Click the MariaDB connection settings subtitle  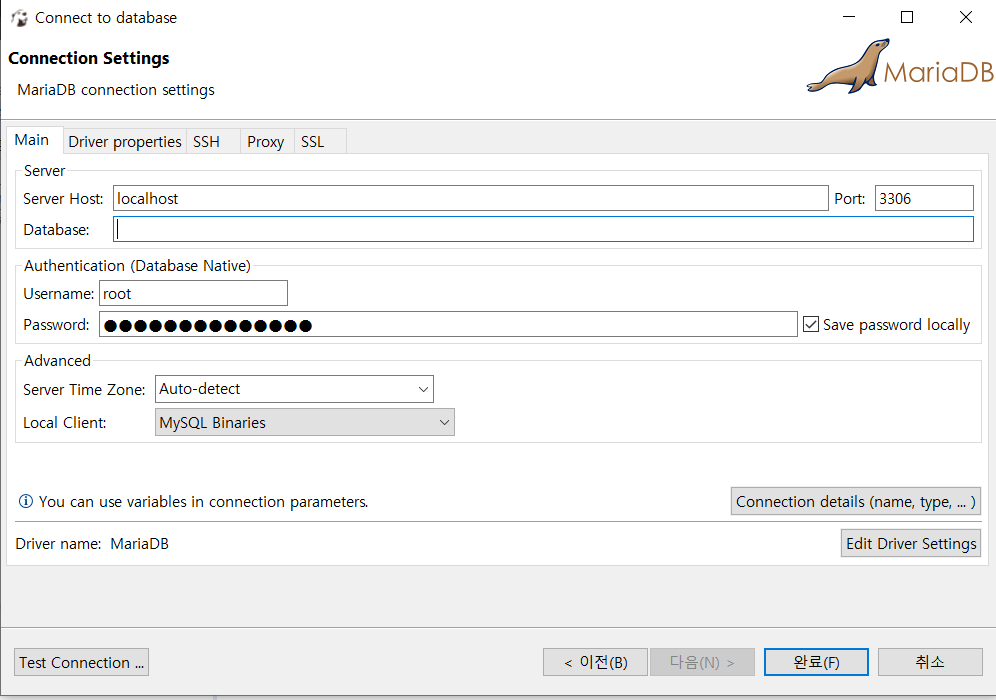click(x=116, y=90)
